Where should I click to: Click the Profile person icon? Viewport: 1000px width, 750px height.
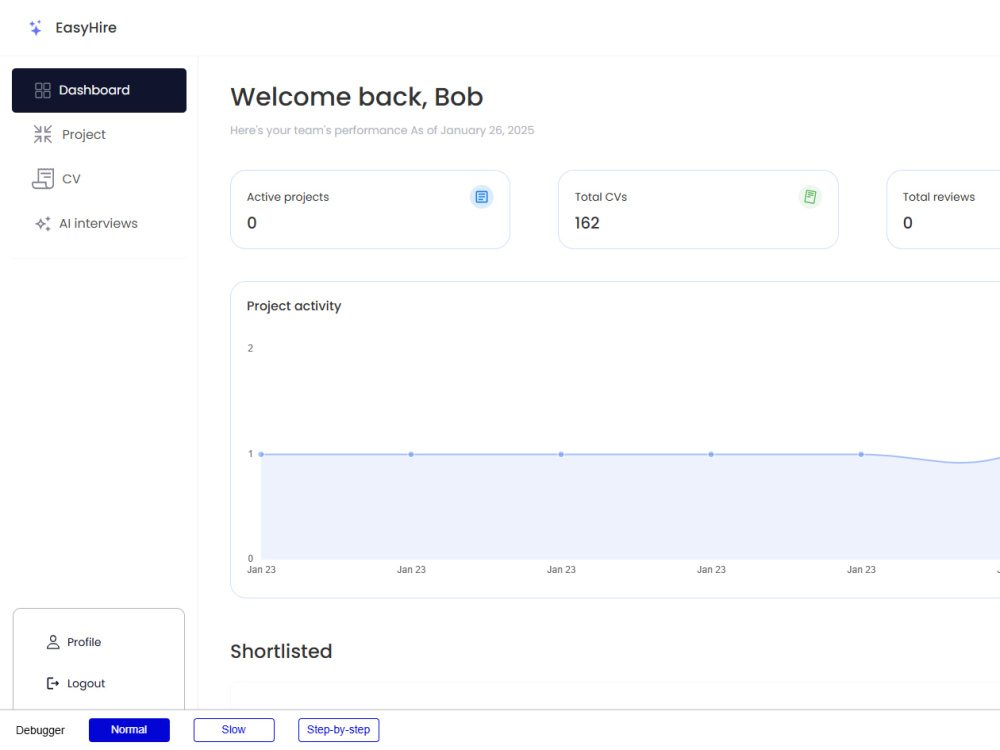click(x=53, y=642)
